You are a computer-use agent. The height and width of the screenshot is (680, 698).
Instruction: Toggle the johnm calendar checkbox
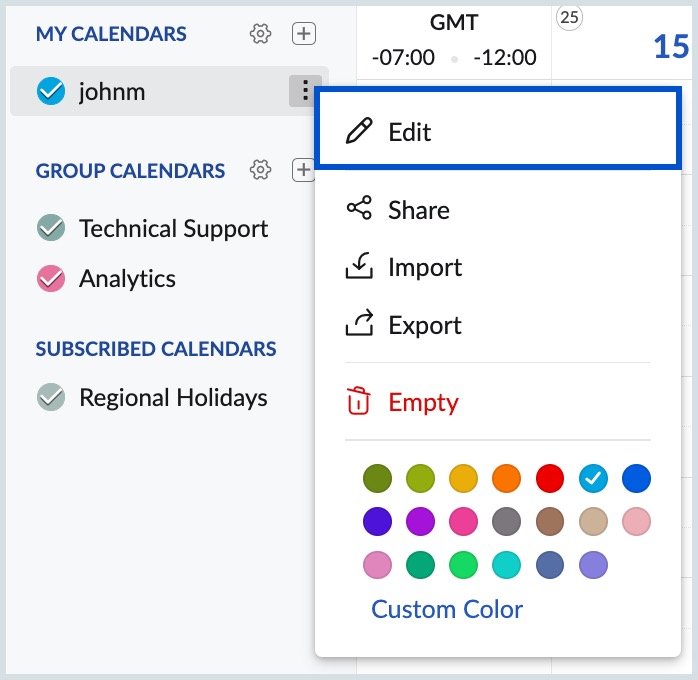click(x=50, y=92)
